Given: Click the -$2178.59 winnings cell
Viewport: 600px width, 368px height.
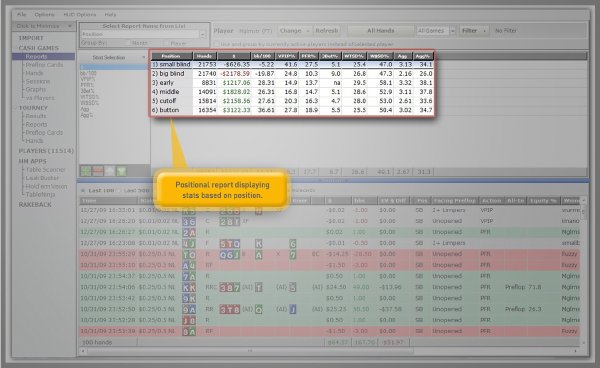Looking at the screenshot, I should [235, 74].
